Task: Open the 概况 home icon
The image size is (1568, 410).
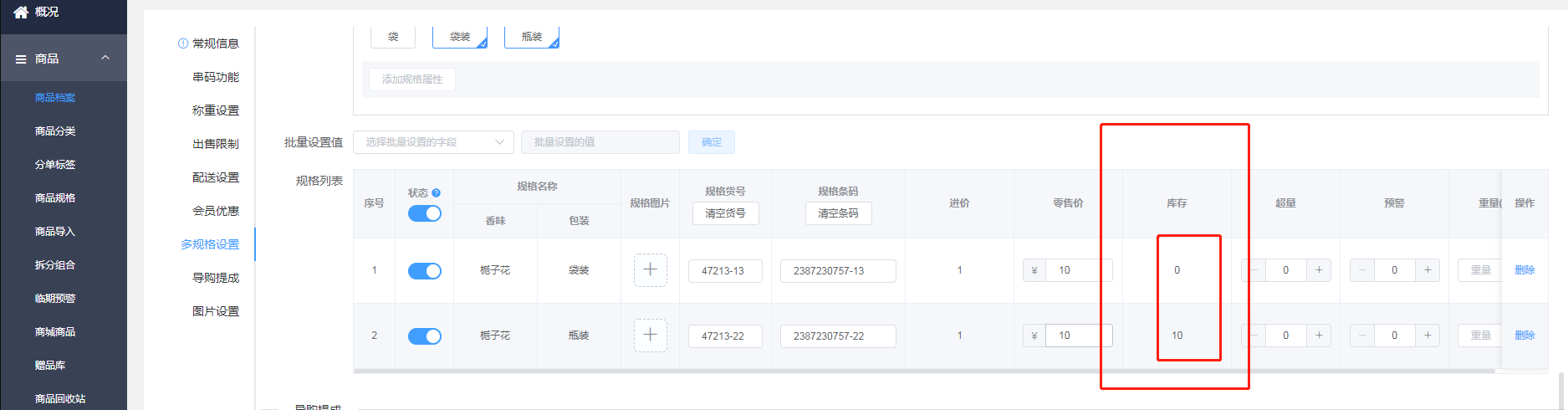Action: pyautogui.click(x=21, y=12)
